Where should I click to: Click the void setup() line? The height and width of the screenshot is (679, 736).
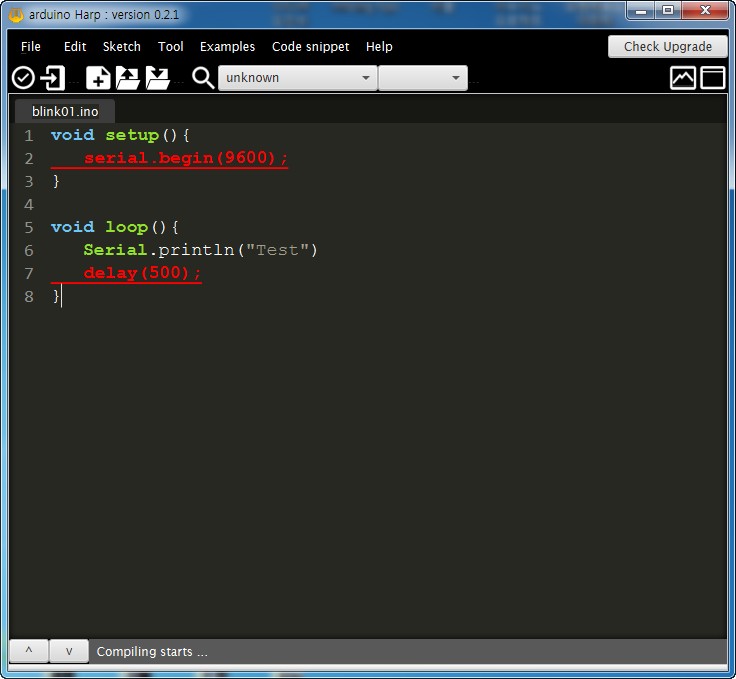click(120, 135)
